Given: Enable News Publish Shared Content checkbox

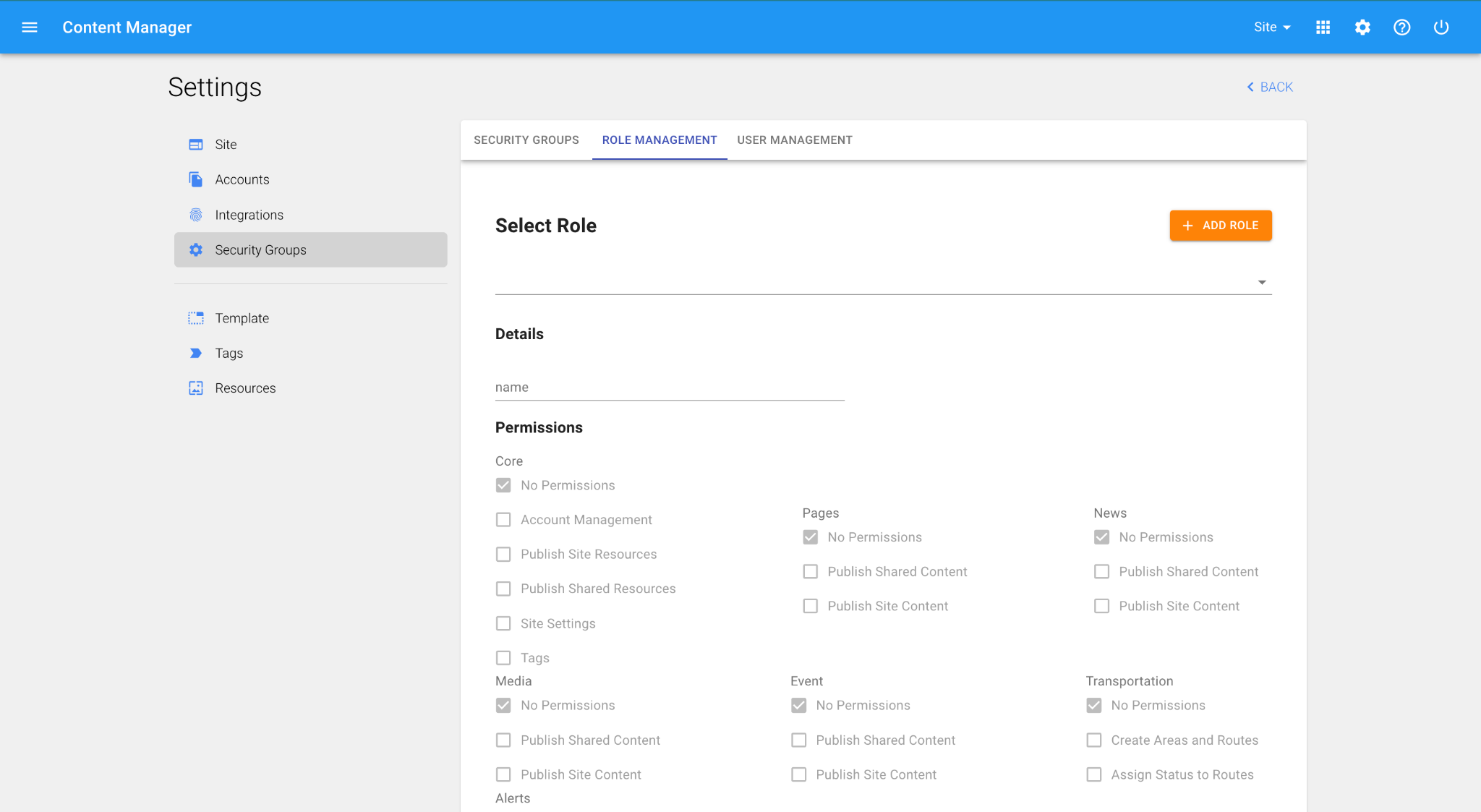Looking at the screenshot, I should tap(1101, 572).
